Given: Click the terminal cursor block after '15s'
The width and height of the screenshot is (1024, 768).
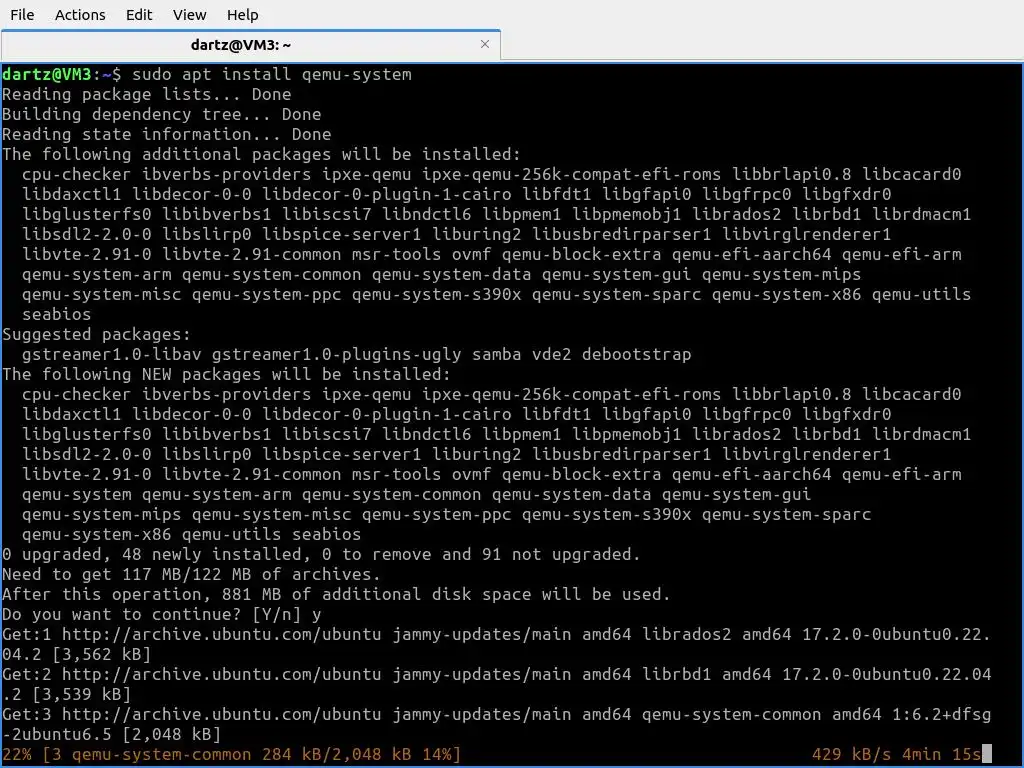Looking at the screenshot, I should point(987,754).
